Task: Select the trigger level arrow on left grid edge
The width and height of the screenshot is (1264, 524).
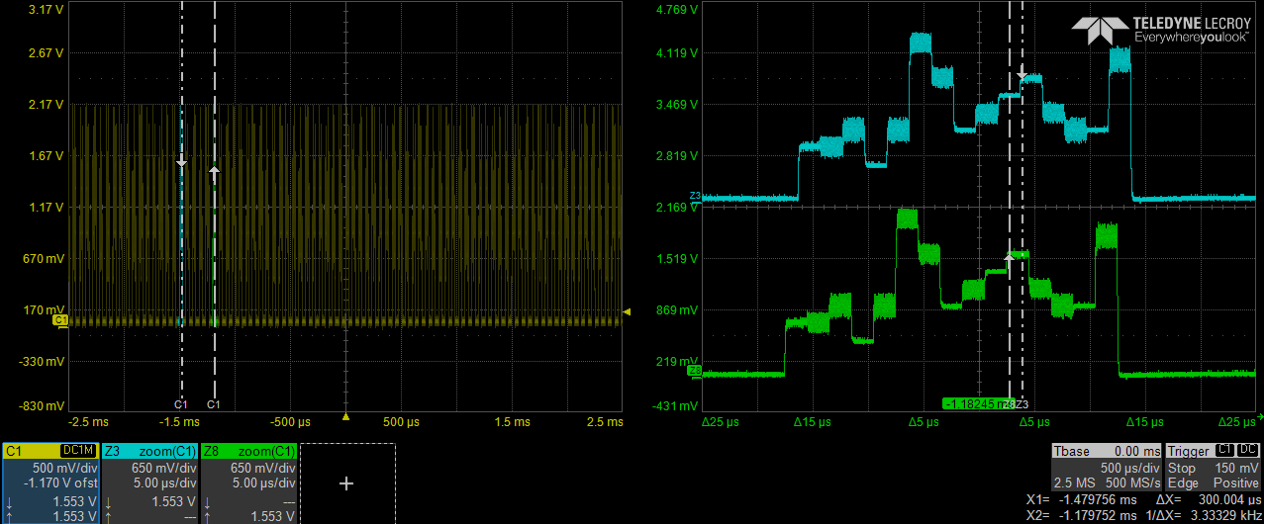Action: [627, 313]
